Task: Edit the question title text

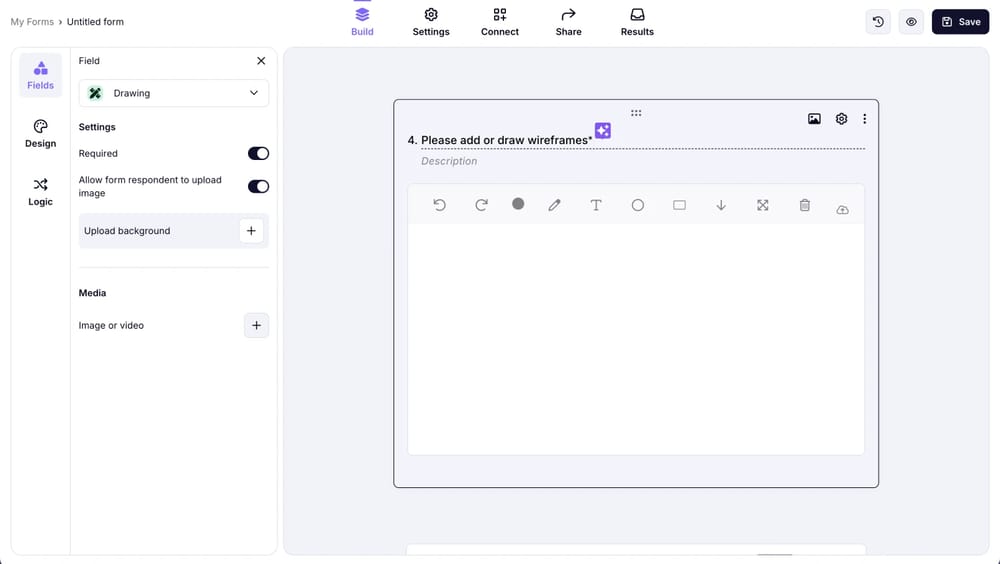Action: click(506, 140)
